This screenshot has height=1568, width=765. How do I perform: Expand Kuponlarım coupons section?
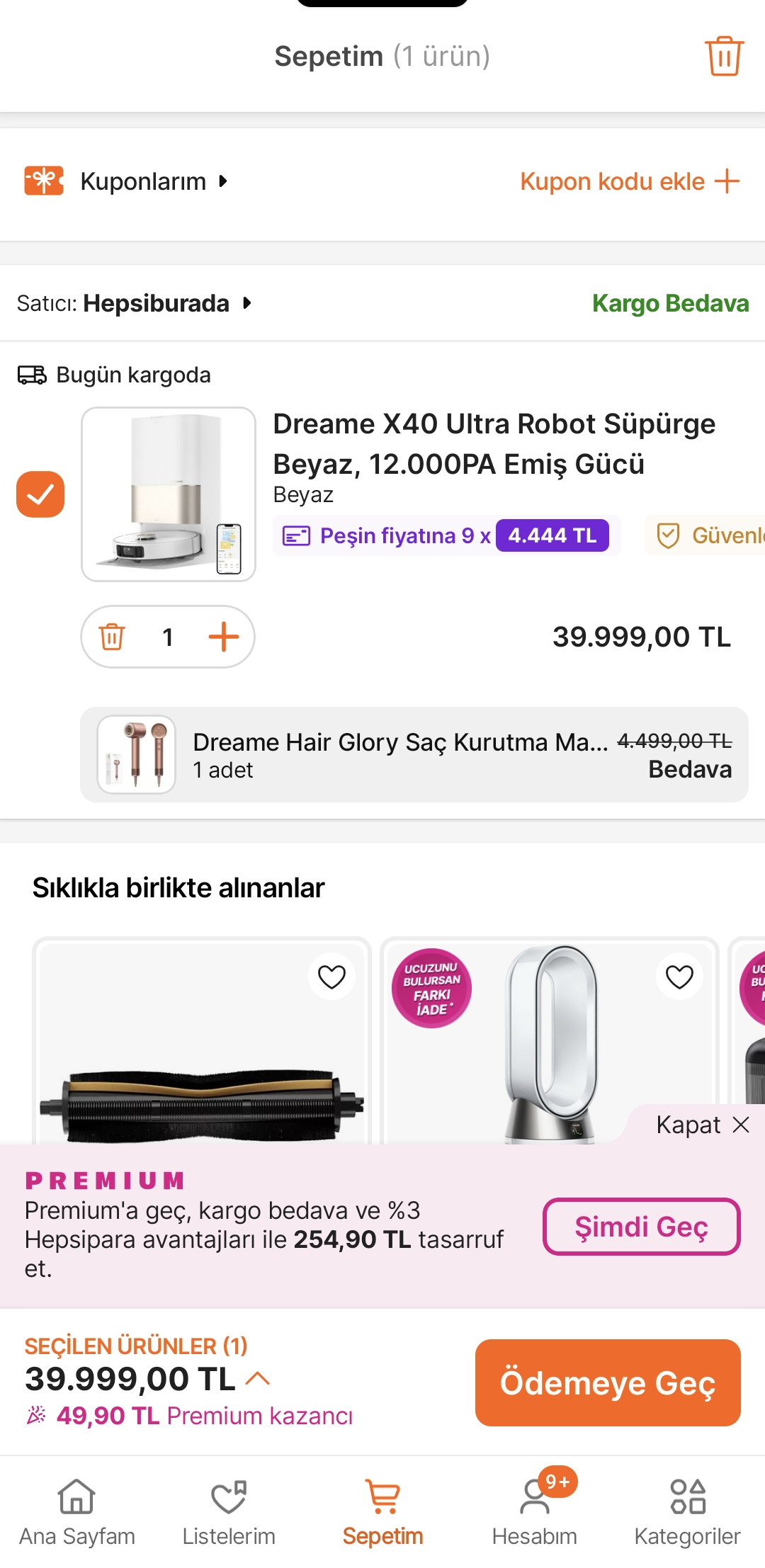[154, 181]
